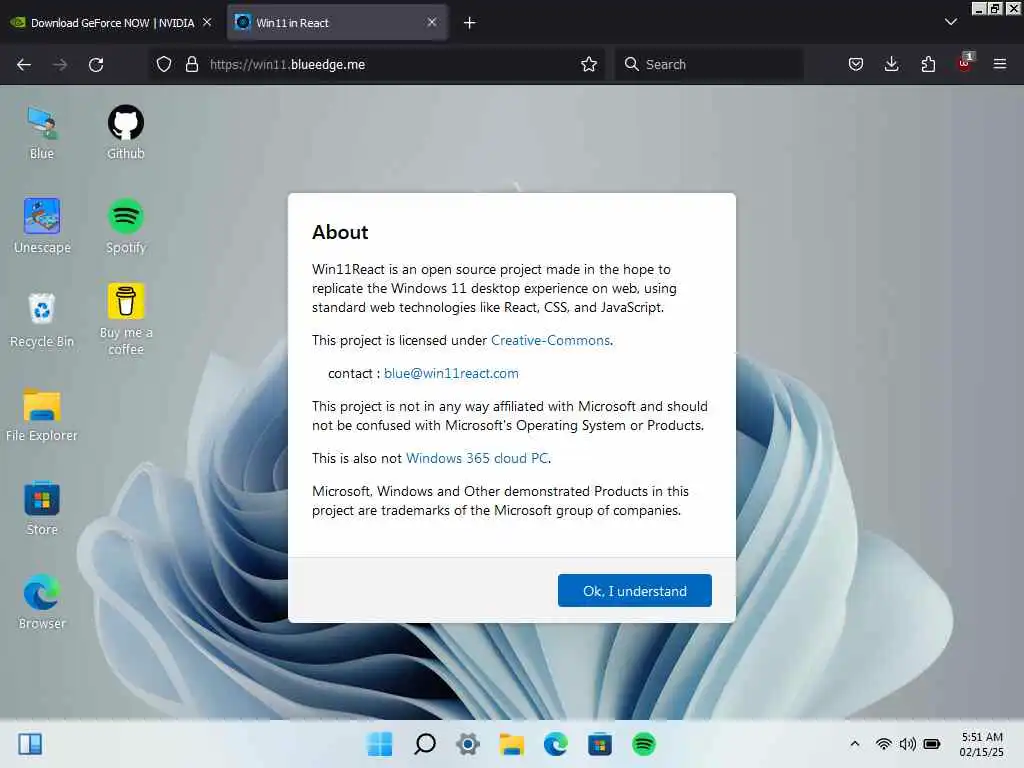Reload the current page
1024x768 pixels.
pos(96,64)
